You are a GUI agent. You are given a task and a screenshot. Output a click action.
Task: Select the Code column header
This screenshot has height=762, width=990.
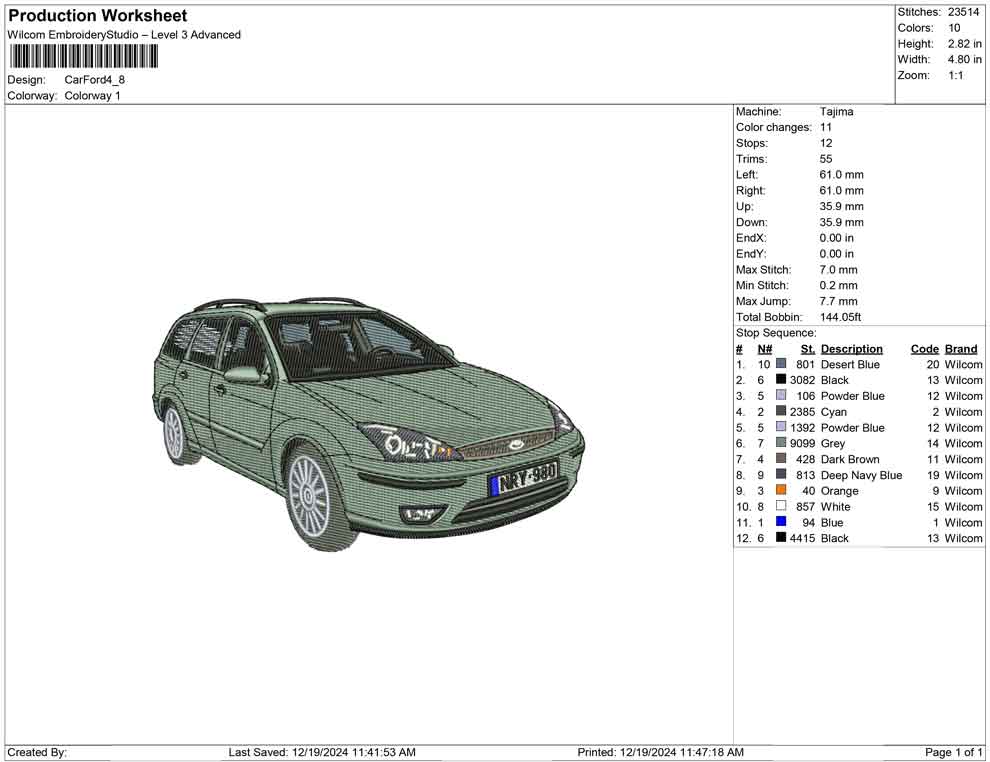tap(924, 349)
